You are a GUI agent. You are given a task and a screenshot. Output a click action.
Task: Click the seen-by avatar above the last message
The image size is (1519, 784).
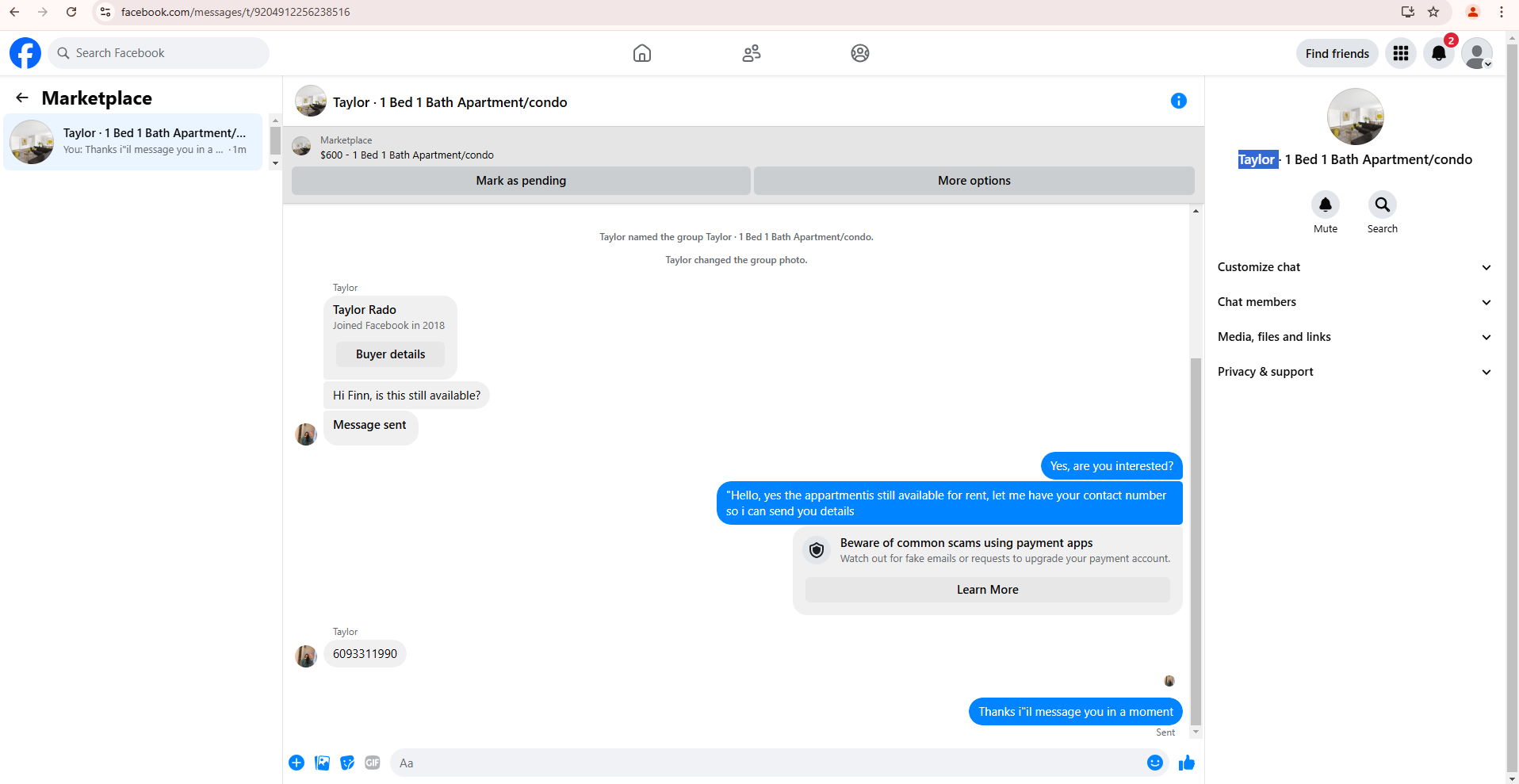(1169, 681)
